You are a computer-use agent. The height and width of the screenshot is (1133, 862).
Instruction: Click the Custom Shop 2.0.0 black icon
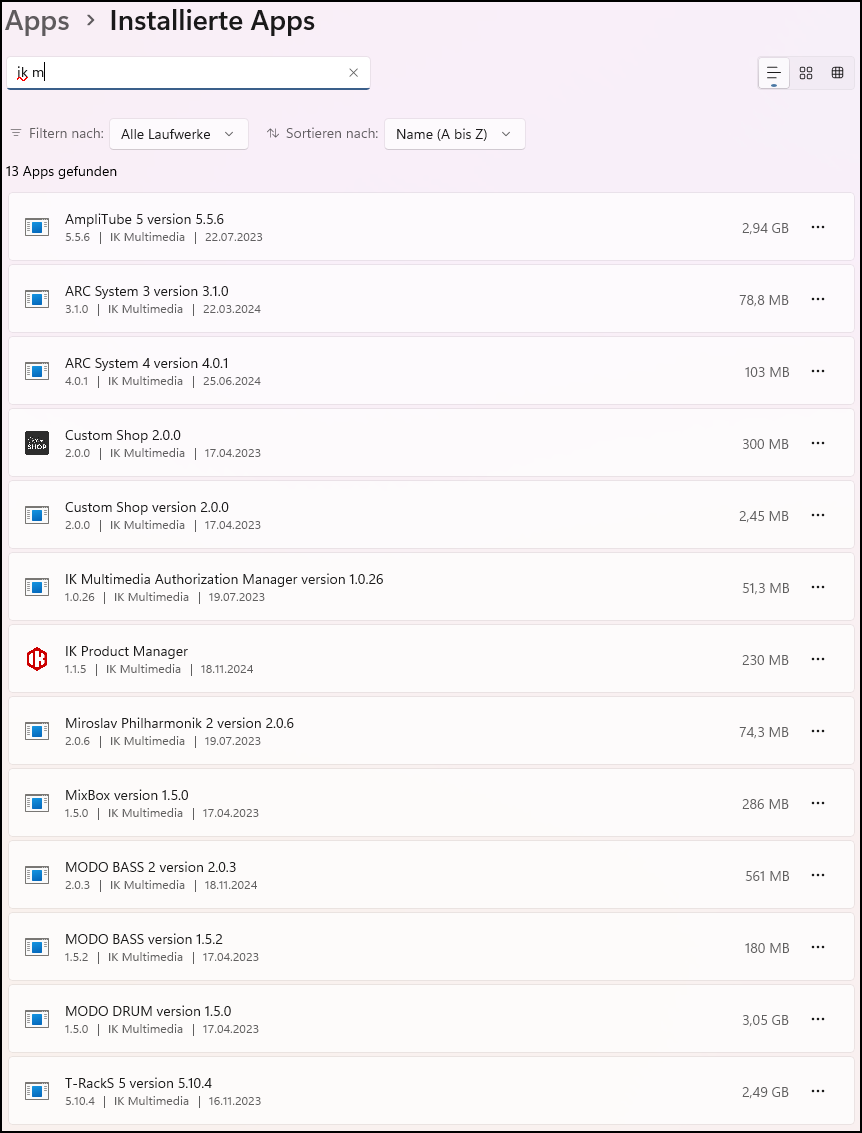[x=37, y=443]
